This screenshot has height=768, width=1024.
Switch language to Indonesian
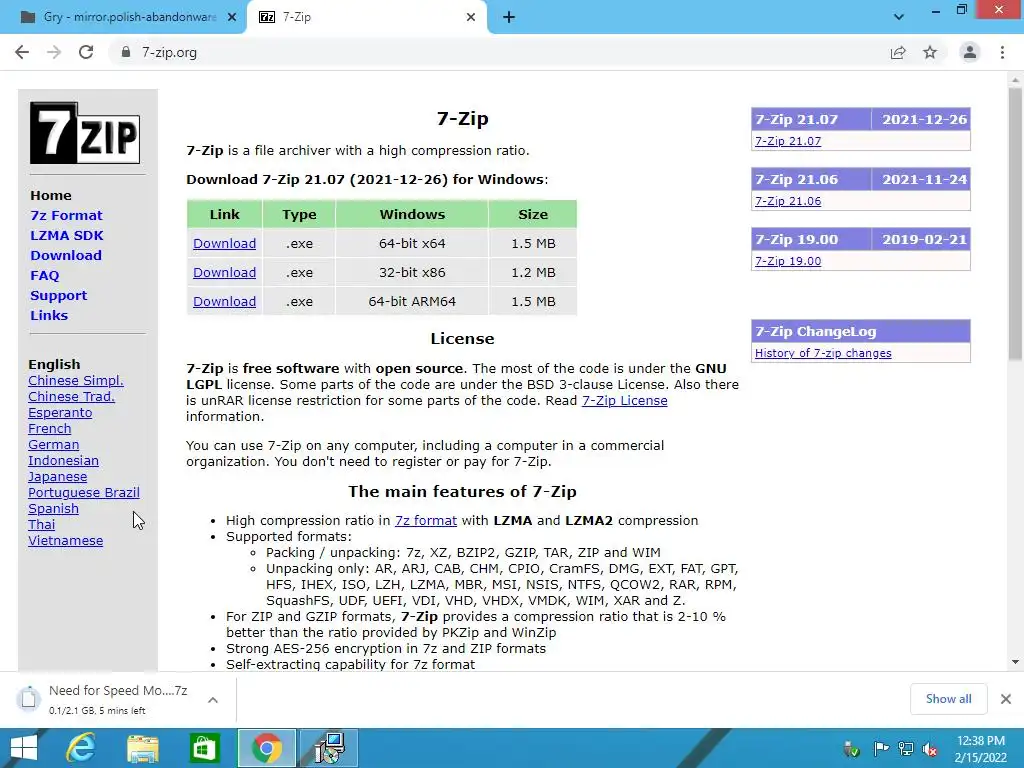63,460
